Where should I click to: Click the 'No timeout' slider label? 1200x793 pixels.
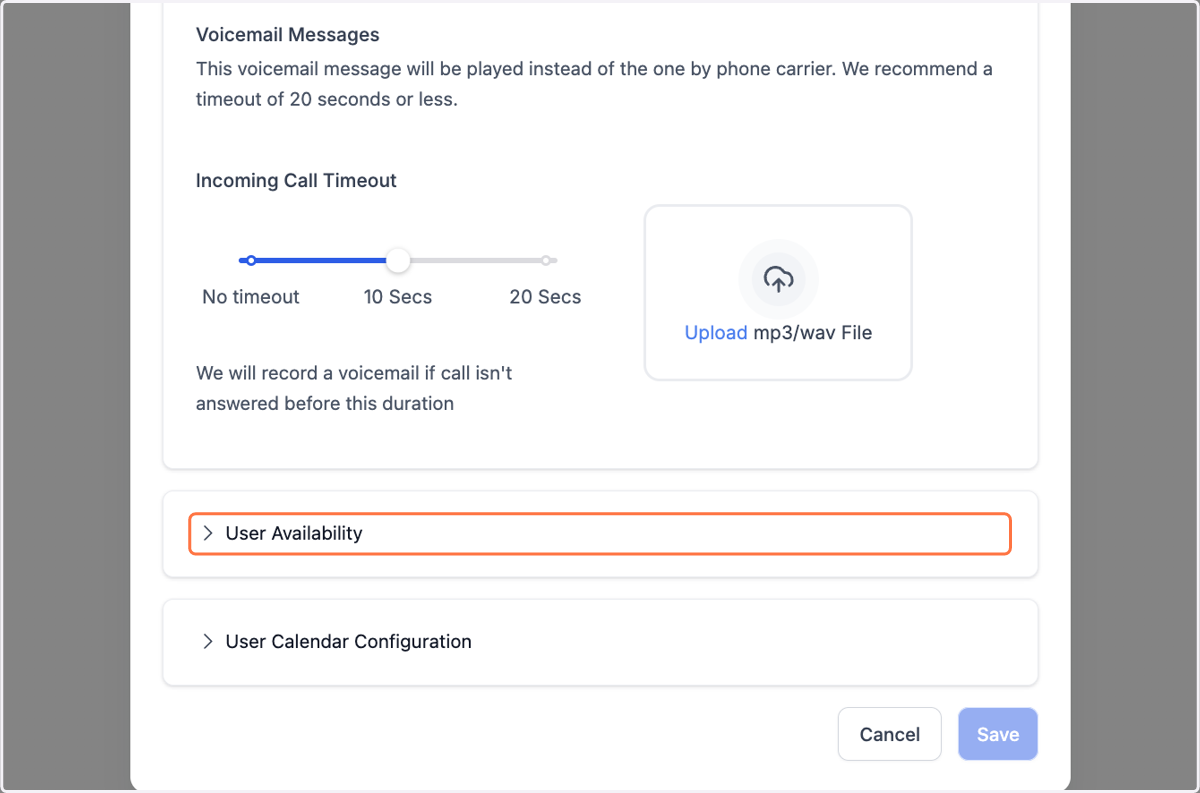click(251, 297)
